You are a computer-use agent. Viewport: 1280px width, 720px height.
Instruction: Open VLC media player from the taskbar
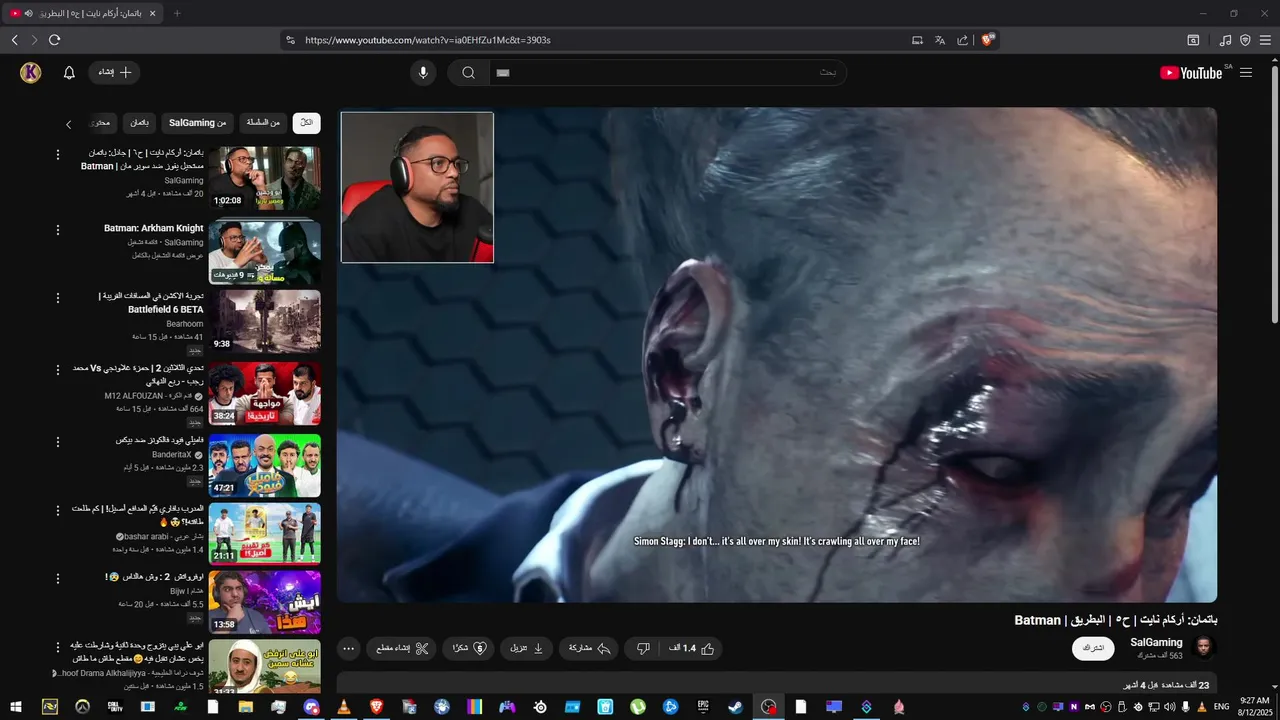tap(344, 707)
